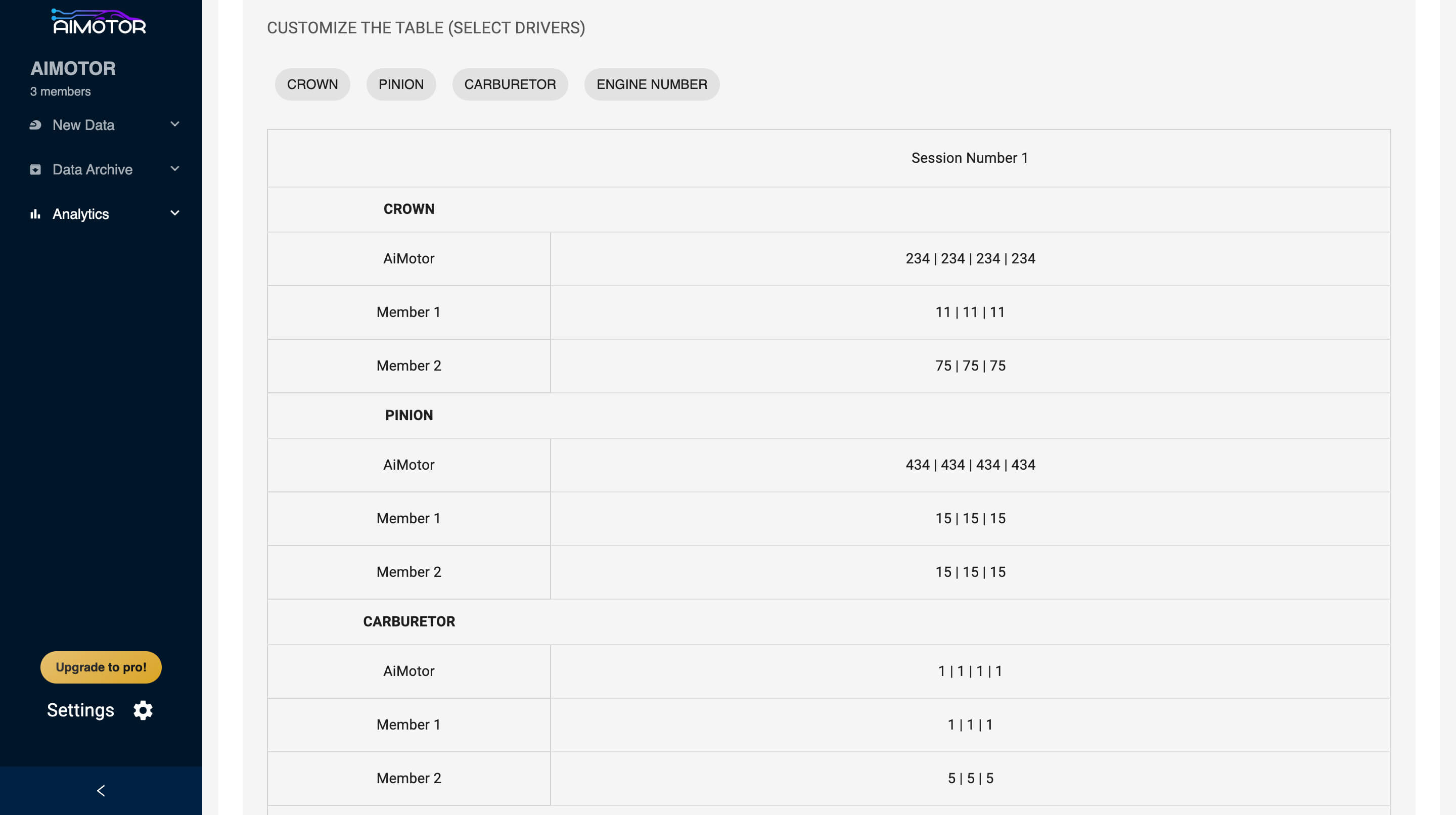Click the Data Archive box icon
Image resolution: width=1456 pixels, height=815 pixels.
pyautogui.click(x=35, y=169)
